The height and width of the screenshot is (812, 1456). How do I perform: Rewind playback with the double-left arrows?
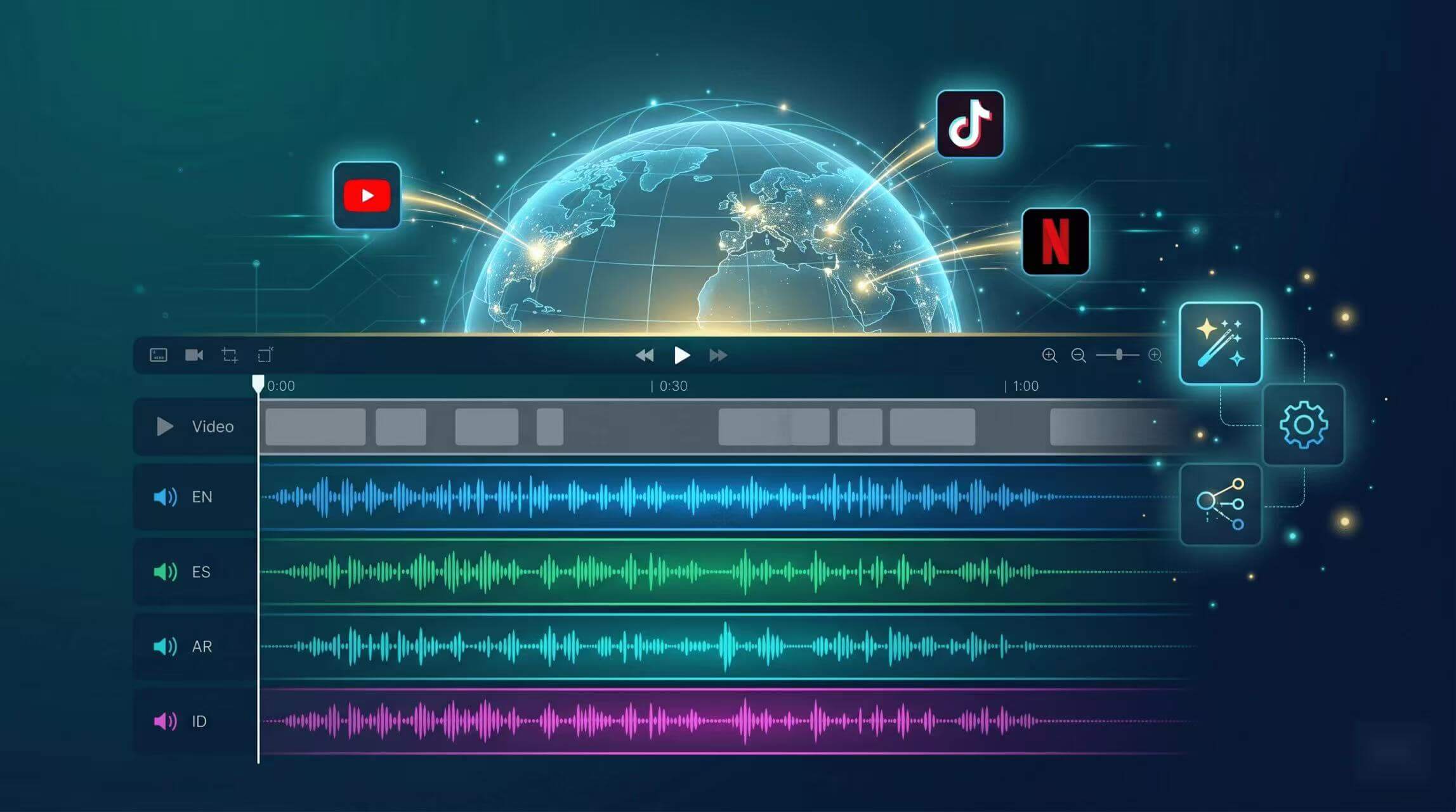click(x=645, y=355)
